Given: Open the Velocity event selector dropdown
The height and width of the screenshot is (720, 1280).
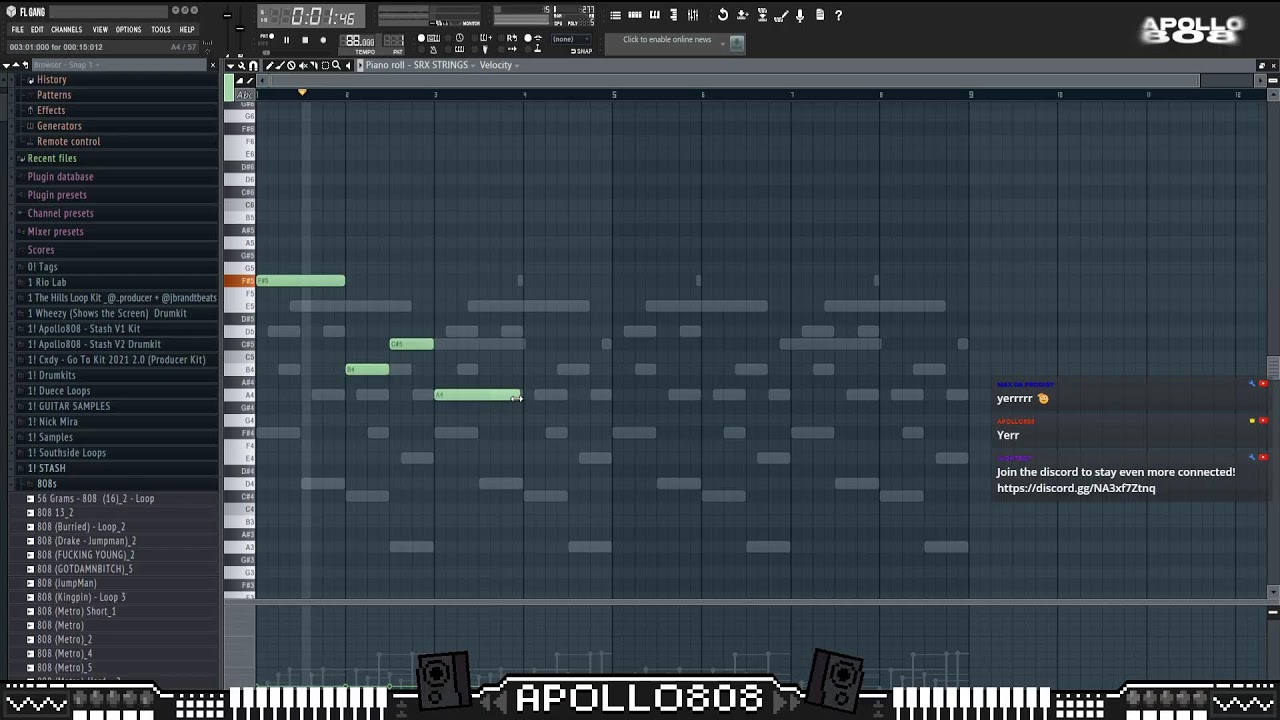Looking at the screenshot, I should (x=499, y=65).
